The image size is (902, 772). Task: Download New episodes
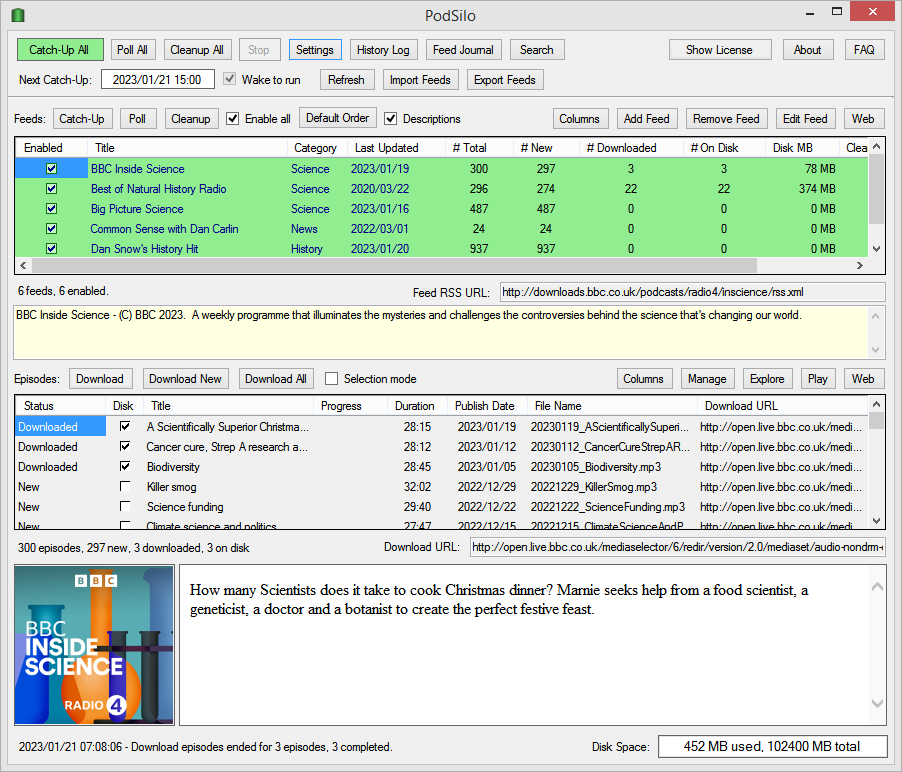tap(185, 378)
